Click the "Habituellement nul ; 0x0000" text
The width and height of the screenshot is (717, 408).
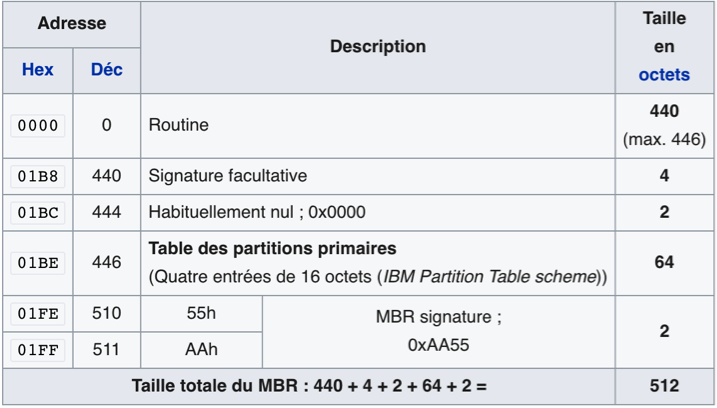tap(257, 213)
